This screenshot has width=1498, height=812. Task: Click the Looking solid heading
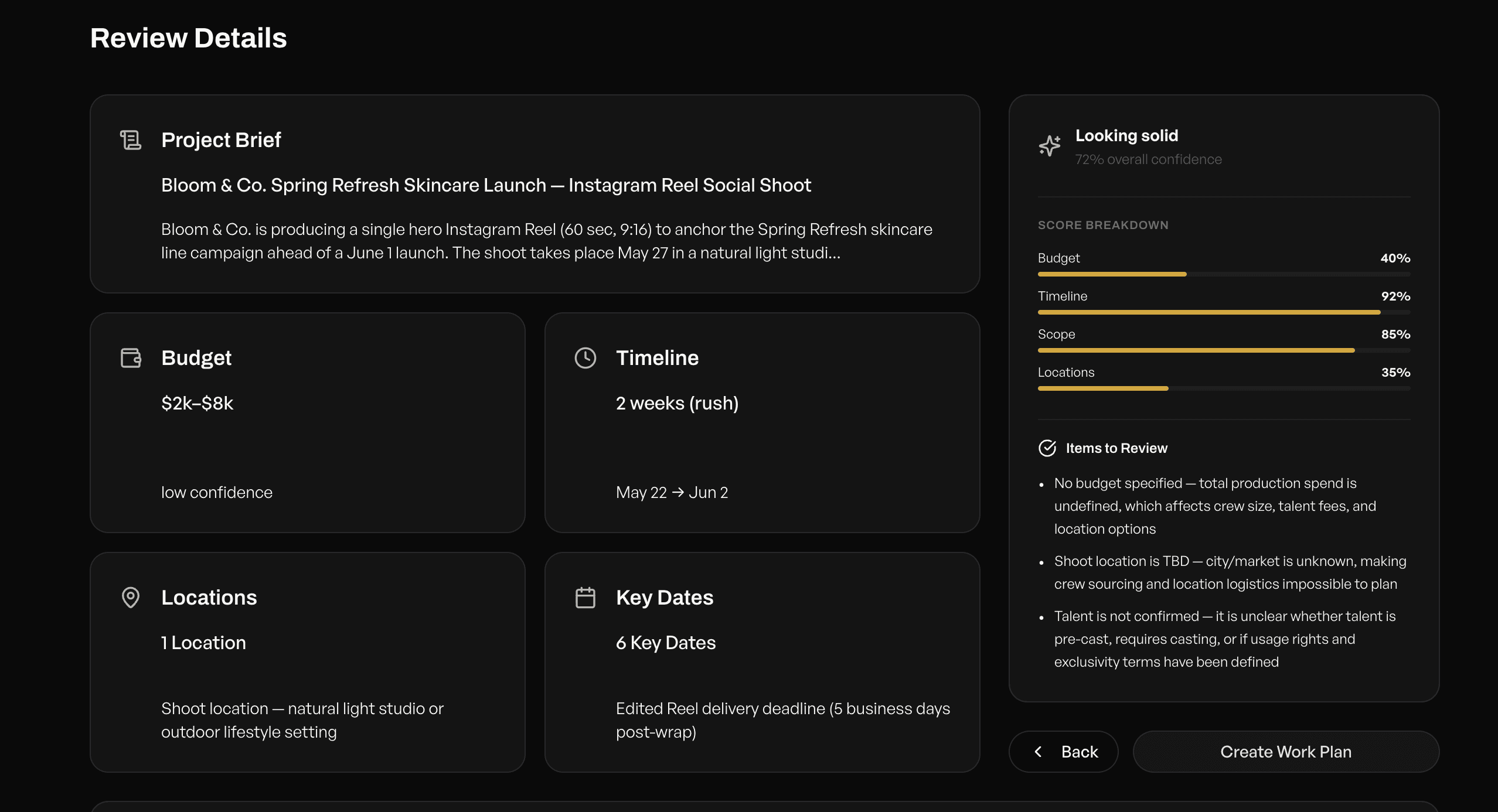[x=1126, y=136]
